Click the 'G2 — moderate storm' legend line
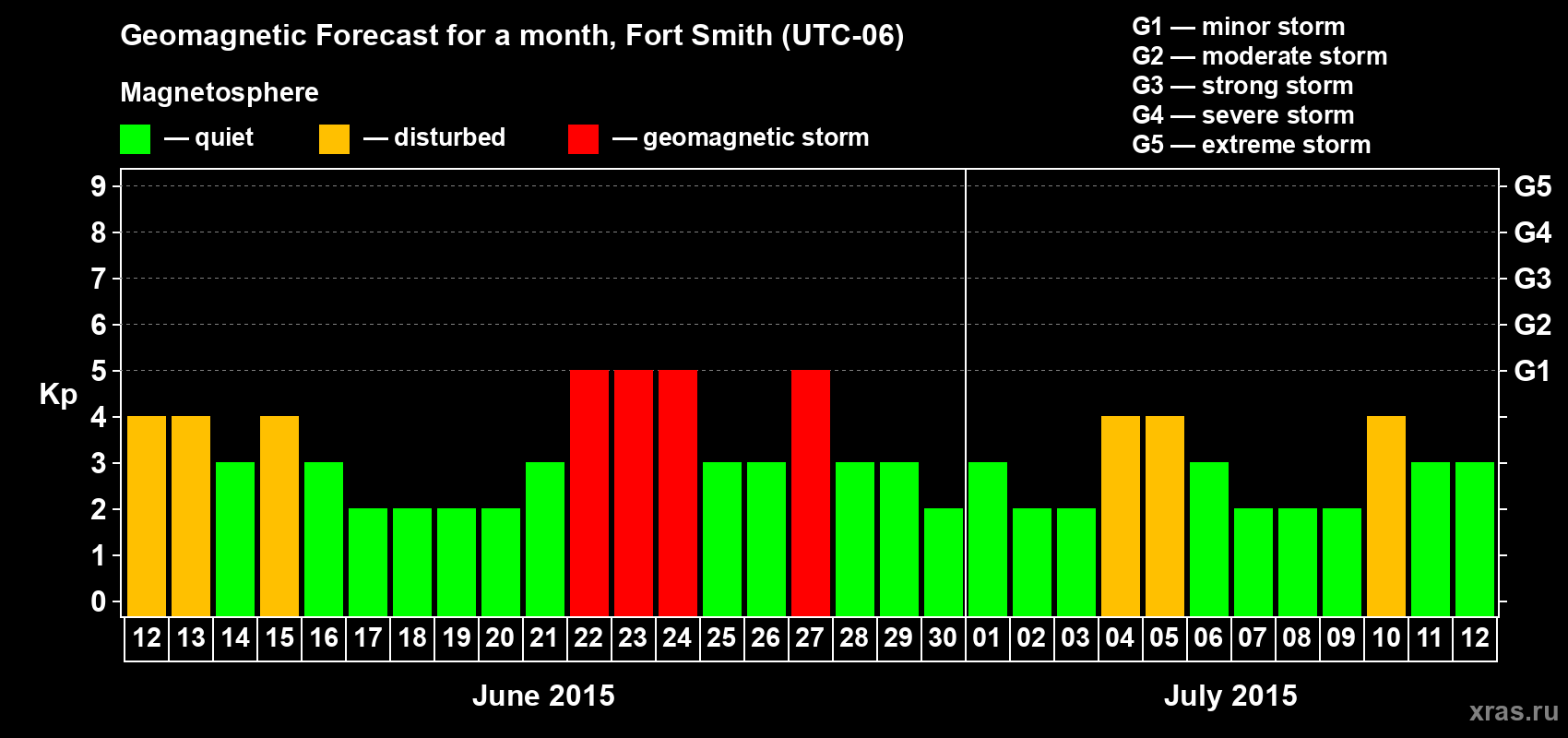Image resolution: width=1568 pixels, height=738 pixels. click(1260, 56)
